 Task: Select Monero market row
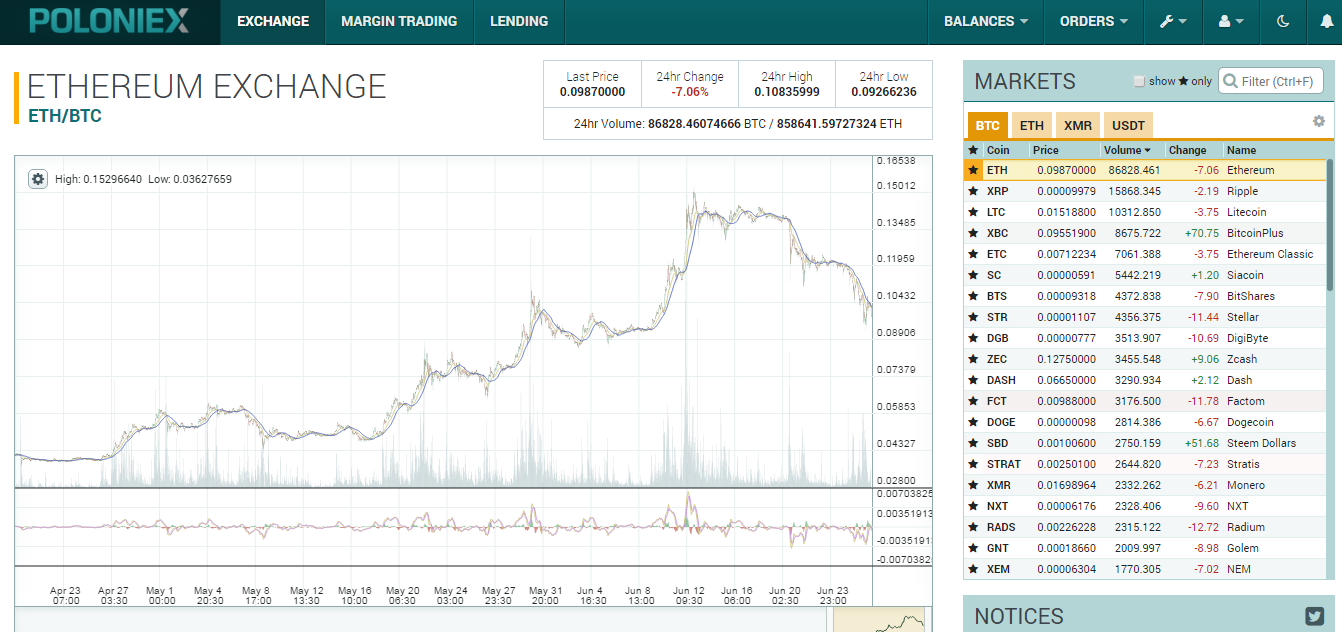tap(1145, 485)
